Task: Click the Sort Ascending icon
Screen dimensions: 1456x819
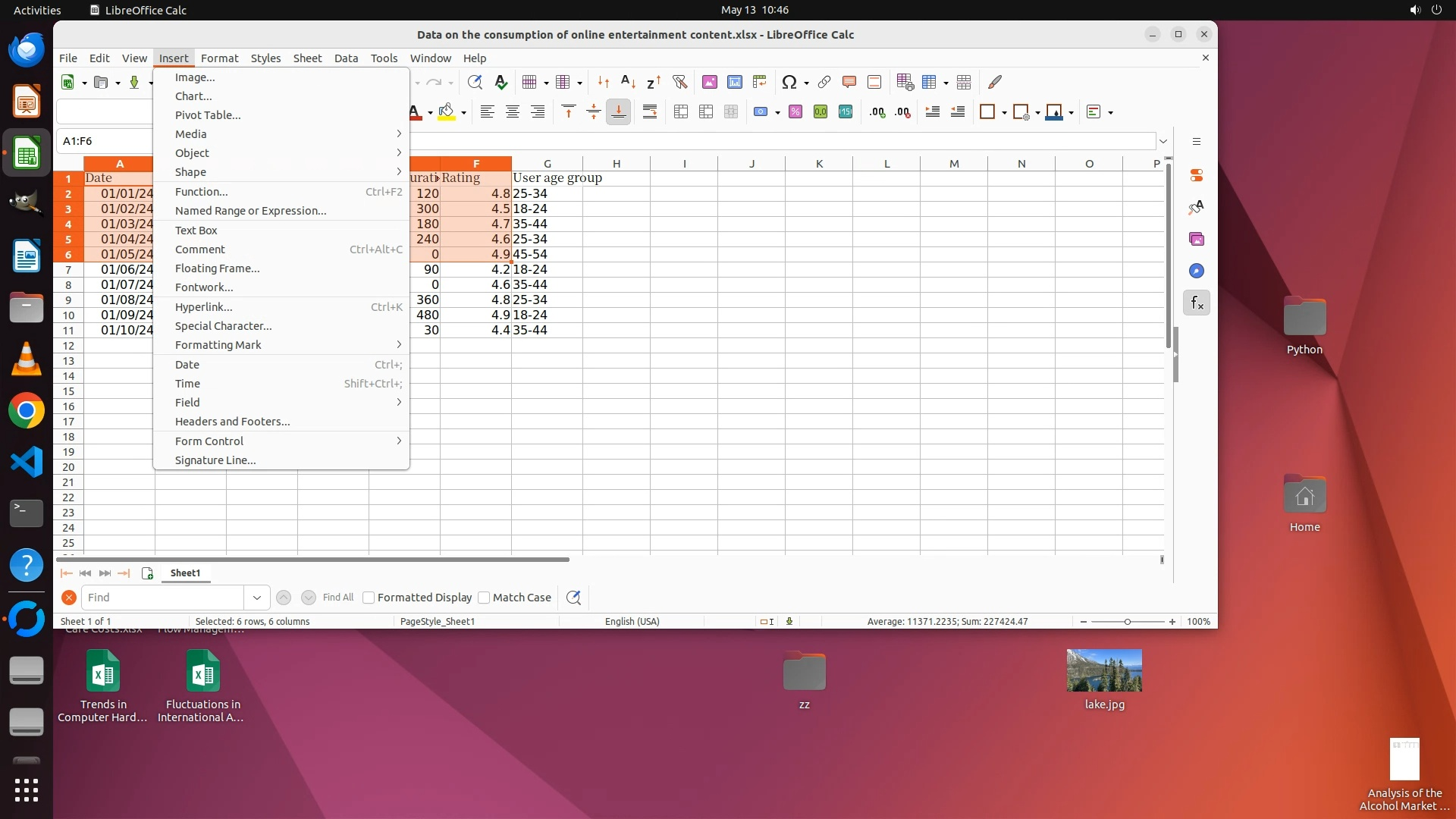Action: point(628,82)
